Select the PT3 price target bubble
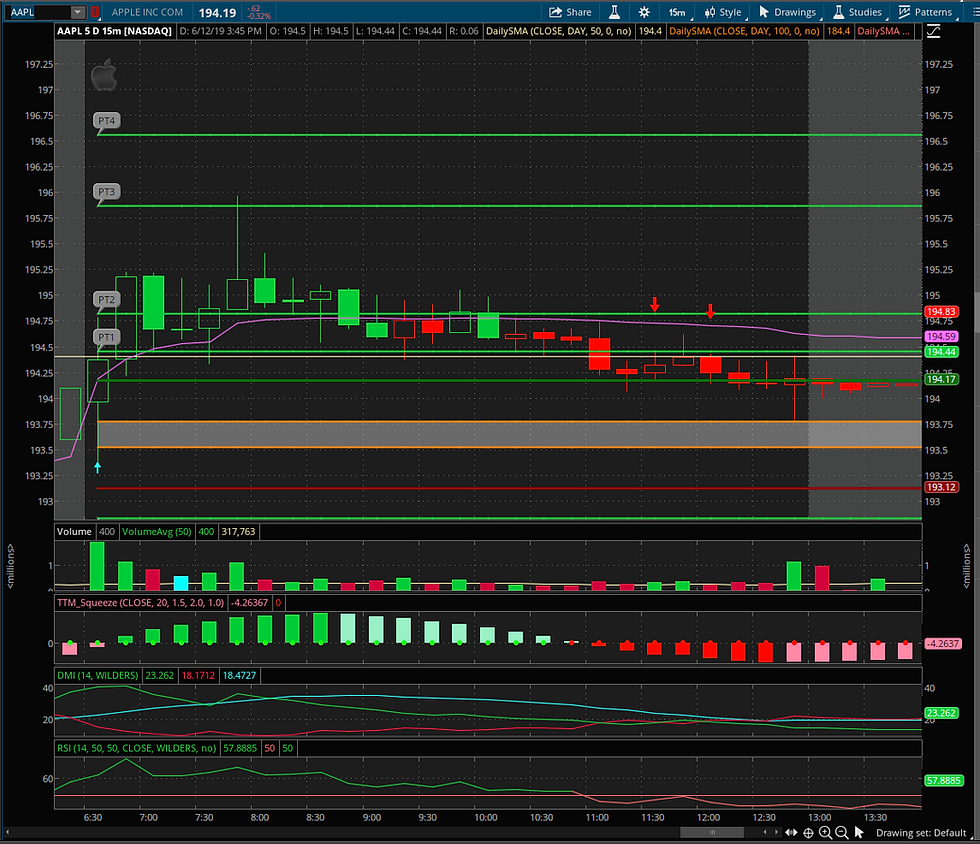Viewport: 980px width, 844px height. 107,192
